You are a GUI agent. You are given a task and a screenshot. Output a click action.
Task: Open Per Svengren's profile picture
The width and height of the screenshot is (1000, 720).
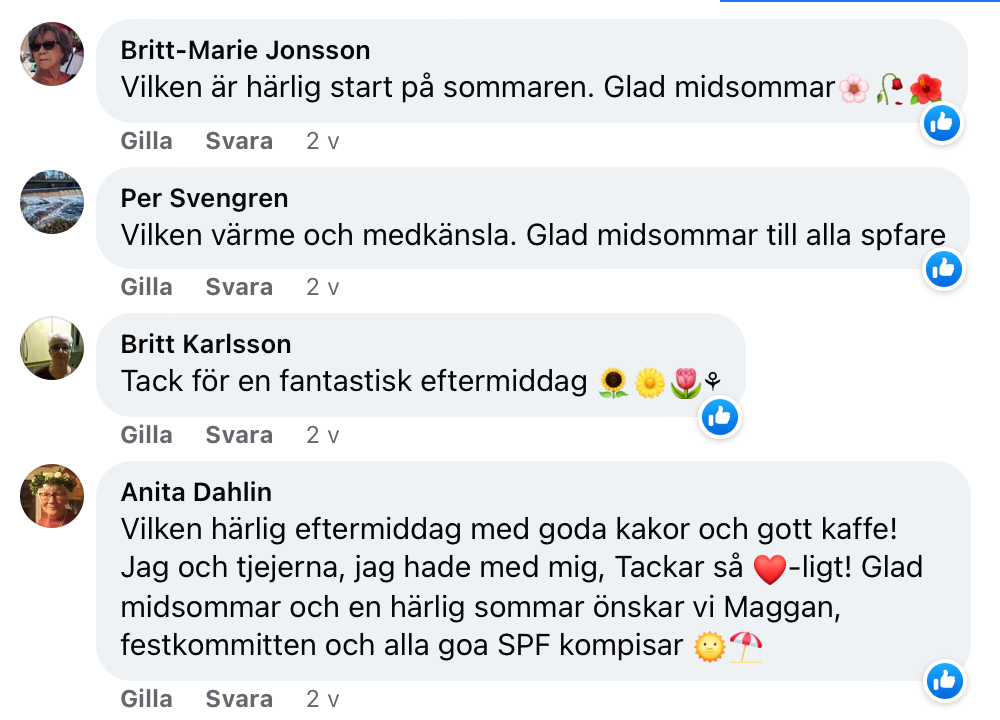[52, 201]
